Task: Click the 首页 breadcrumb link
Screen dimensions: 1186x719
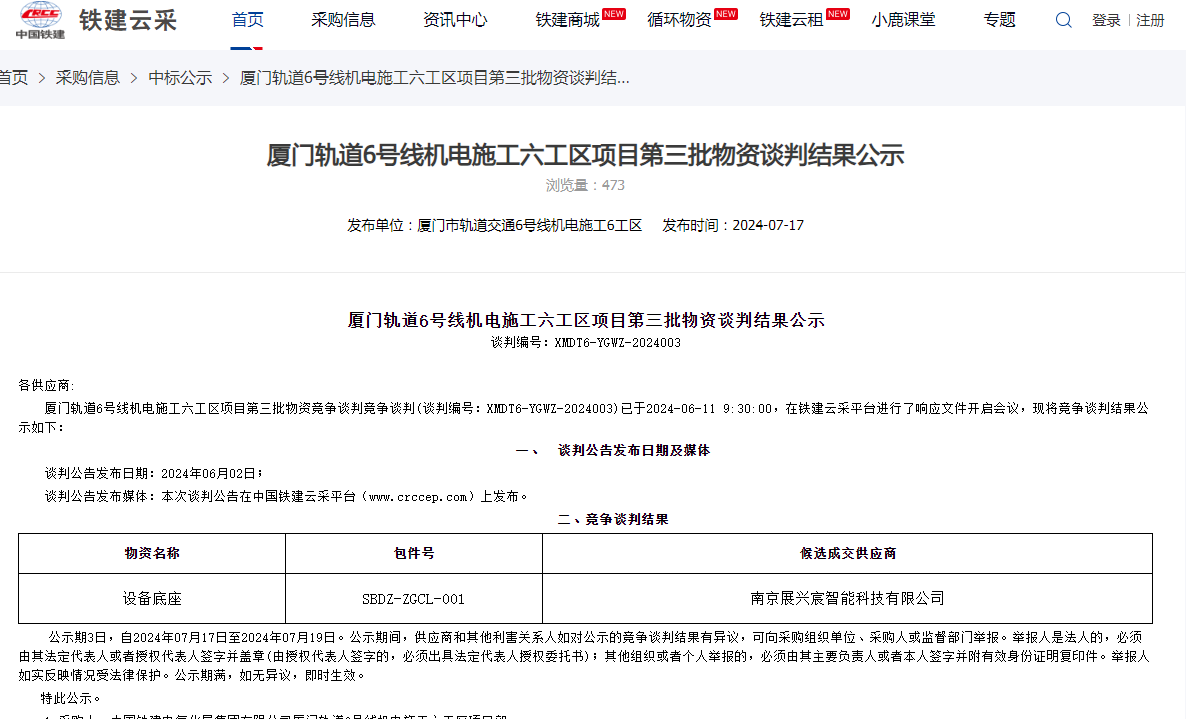Action: coord(13,78)
